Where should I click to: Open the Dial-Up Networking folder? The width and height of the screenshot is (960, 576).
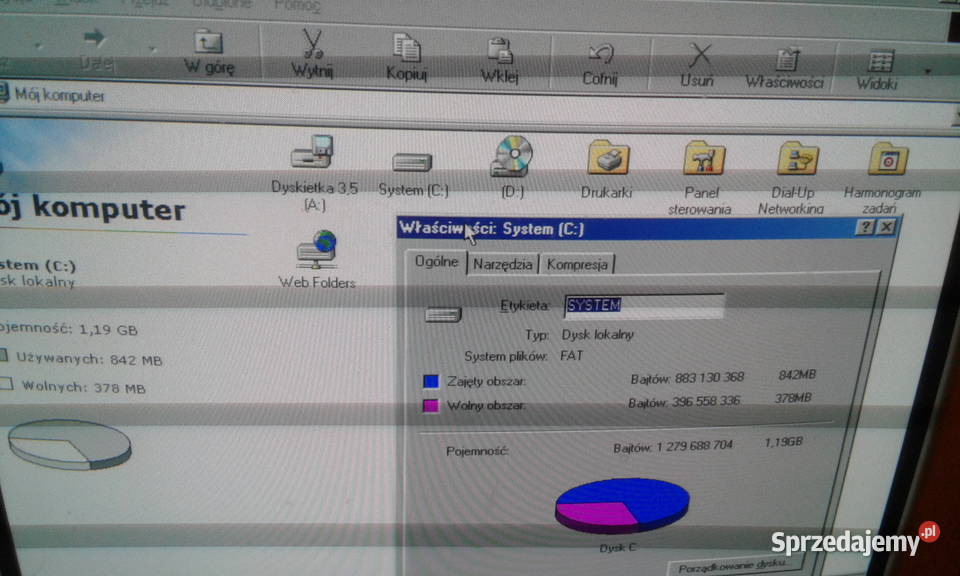pos(796,160)
